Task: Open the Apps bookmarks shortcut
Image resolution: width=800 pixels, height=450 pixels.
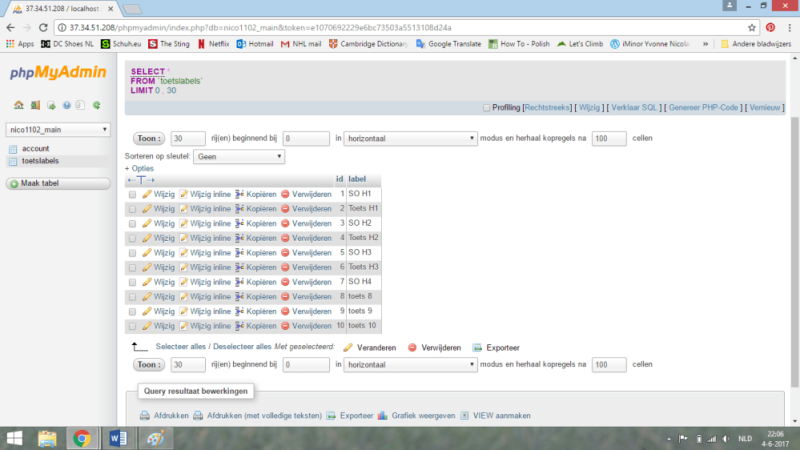Action: (x=19, y=44)
